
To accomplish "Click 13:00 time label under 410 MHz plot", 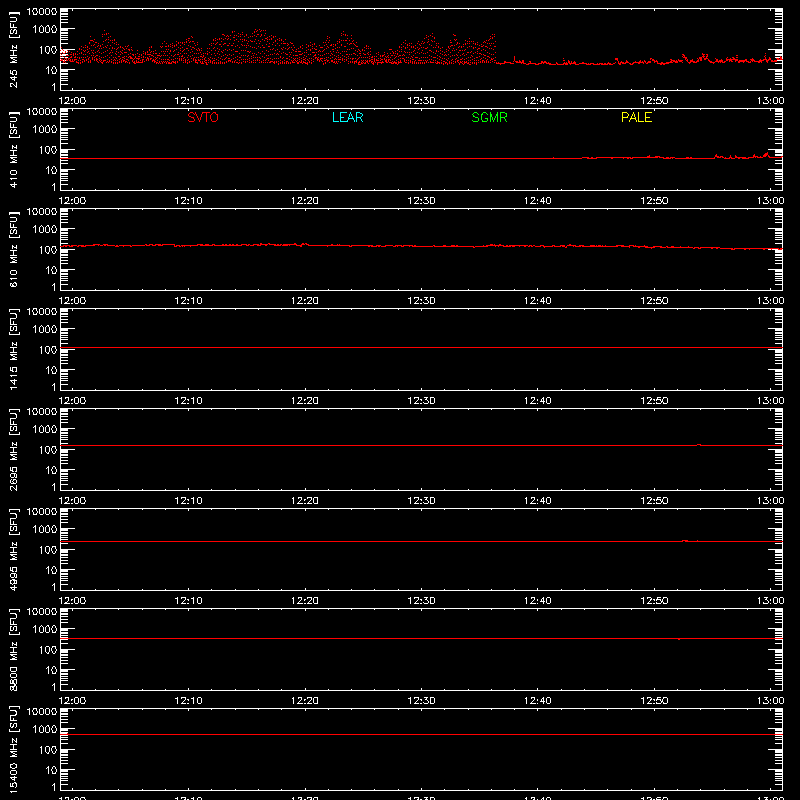I will coord(770,201).
